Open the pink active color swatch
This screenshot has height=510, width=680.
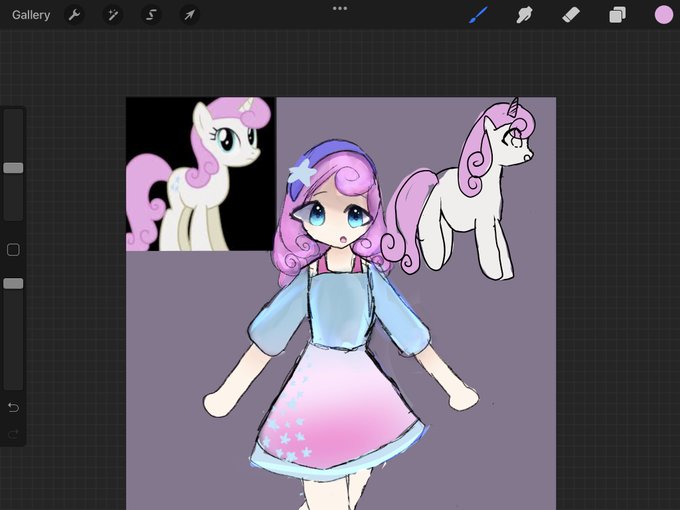click(664, 15)
